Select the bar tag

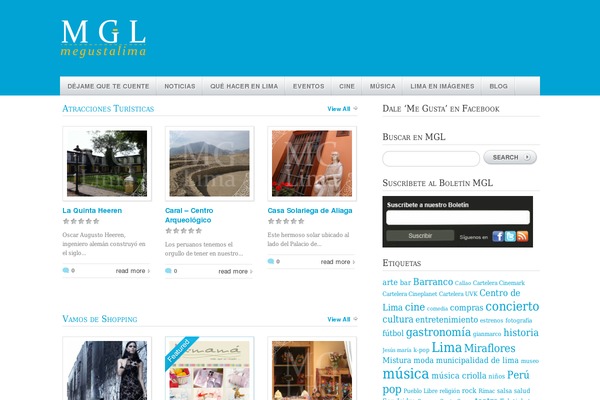pyautogui.click(x=405, y=282)
